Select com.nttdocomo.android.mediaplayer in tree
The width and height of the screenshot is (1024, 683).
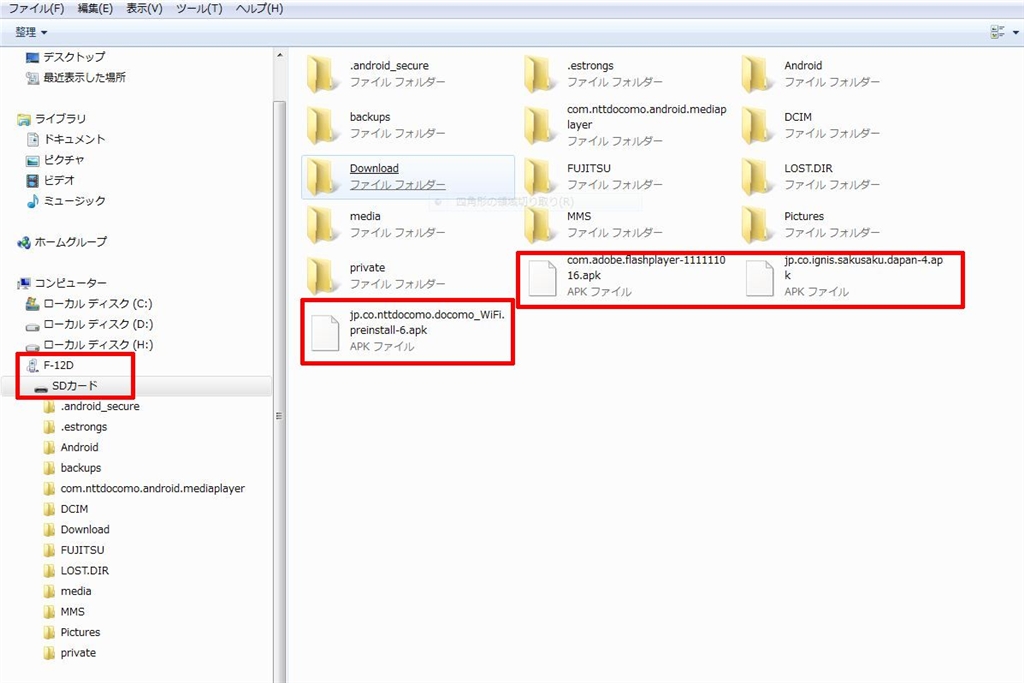point(144,488)
